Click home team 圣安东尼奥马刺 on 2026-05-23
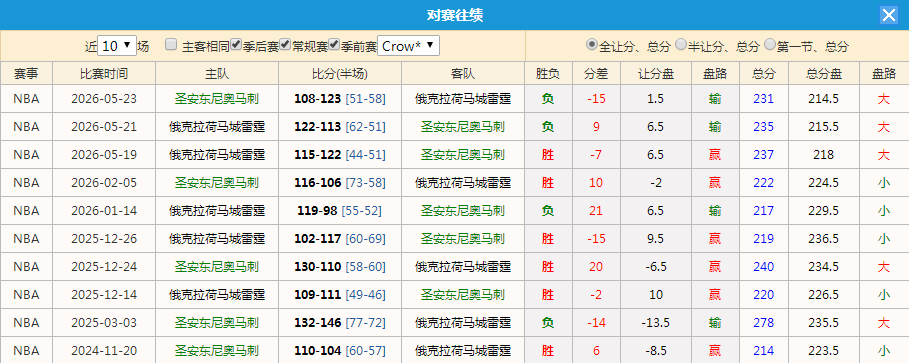The width and height of the screenshot is (909, 363). pyautogui.click(x=217, y=99)
